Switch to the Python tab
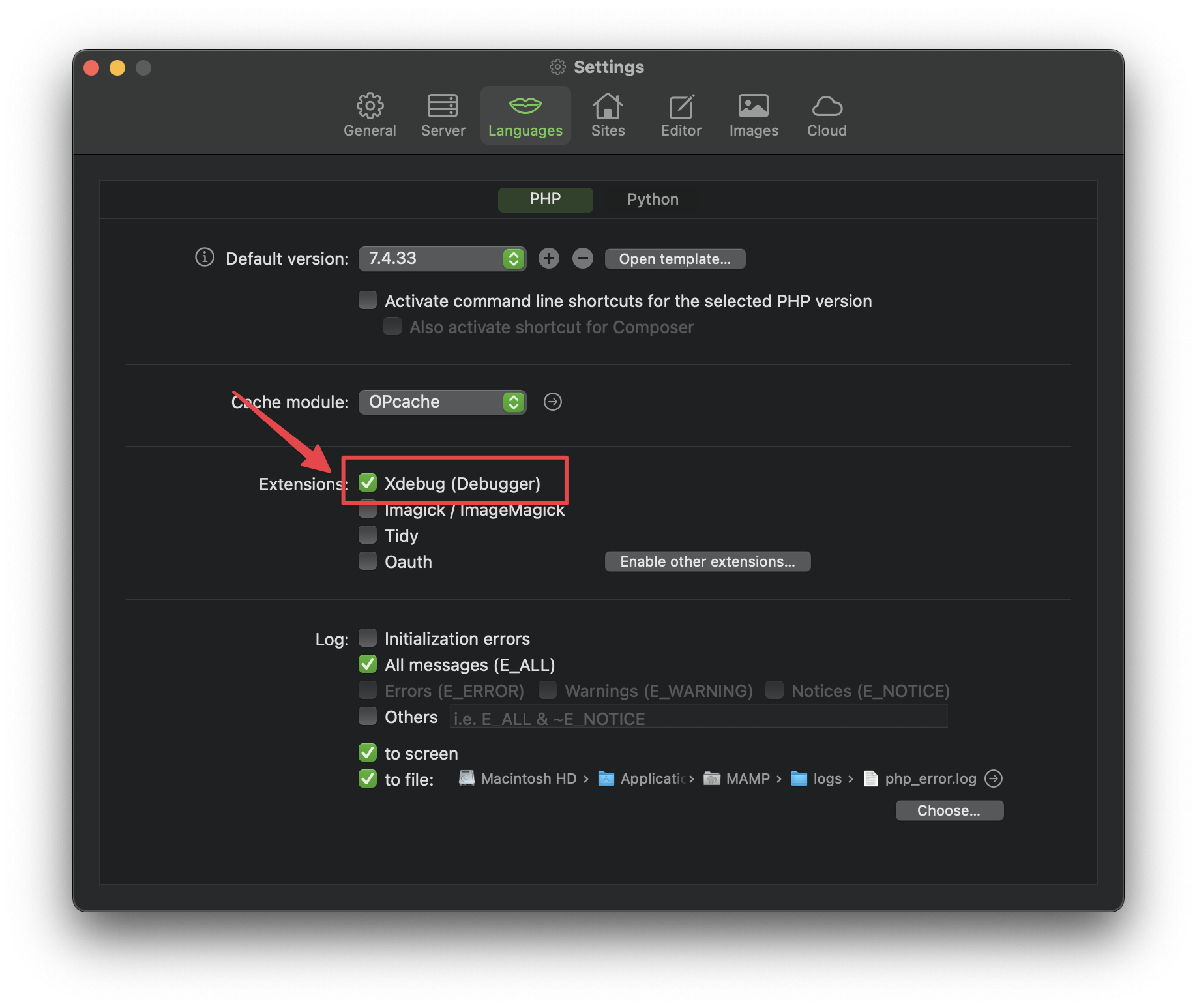This screenshot has width=1197, height=1008. click(653, 200)
